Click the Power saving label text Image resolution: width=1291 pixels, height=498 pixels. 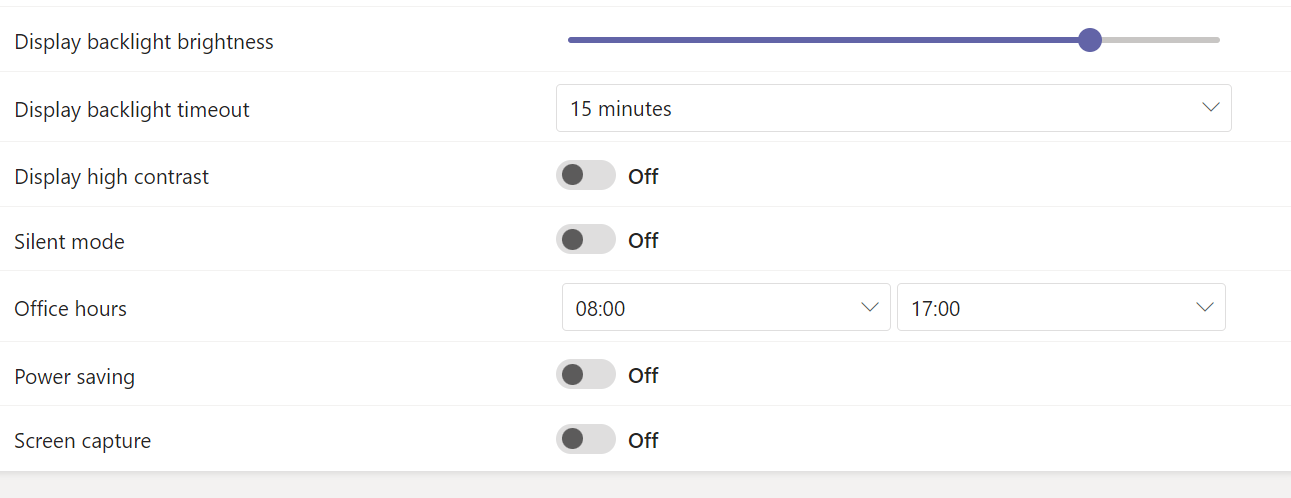[75, 377]
